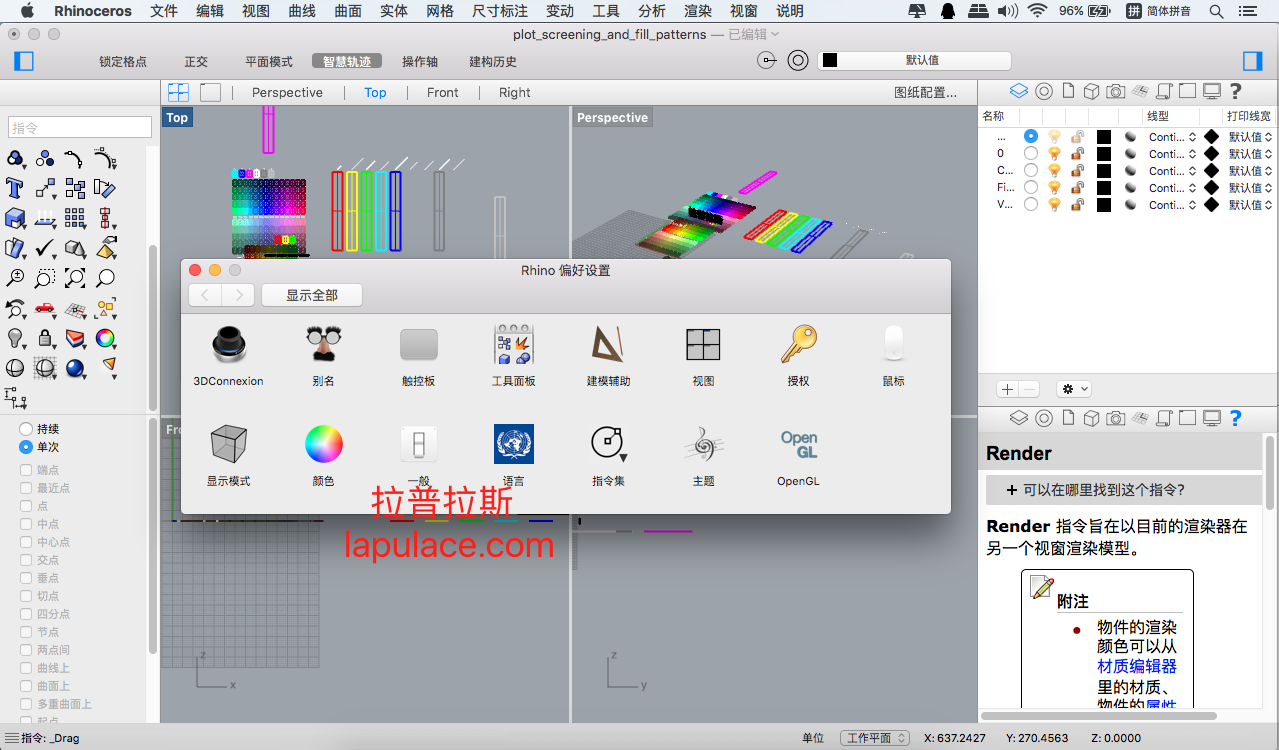Open the 工作平面 dropdown in status bar
The image size is (1279, 750).
point(874,738)
